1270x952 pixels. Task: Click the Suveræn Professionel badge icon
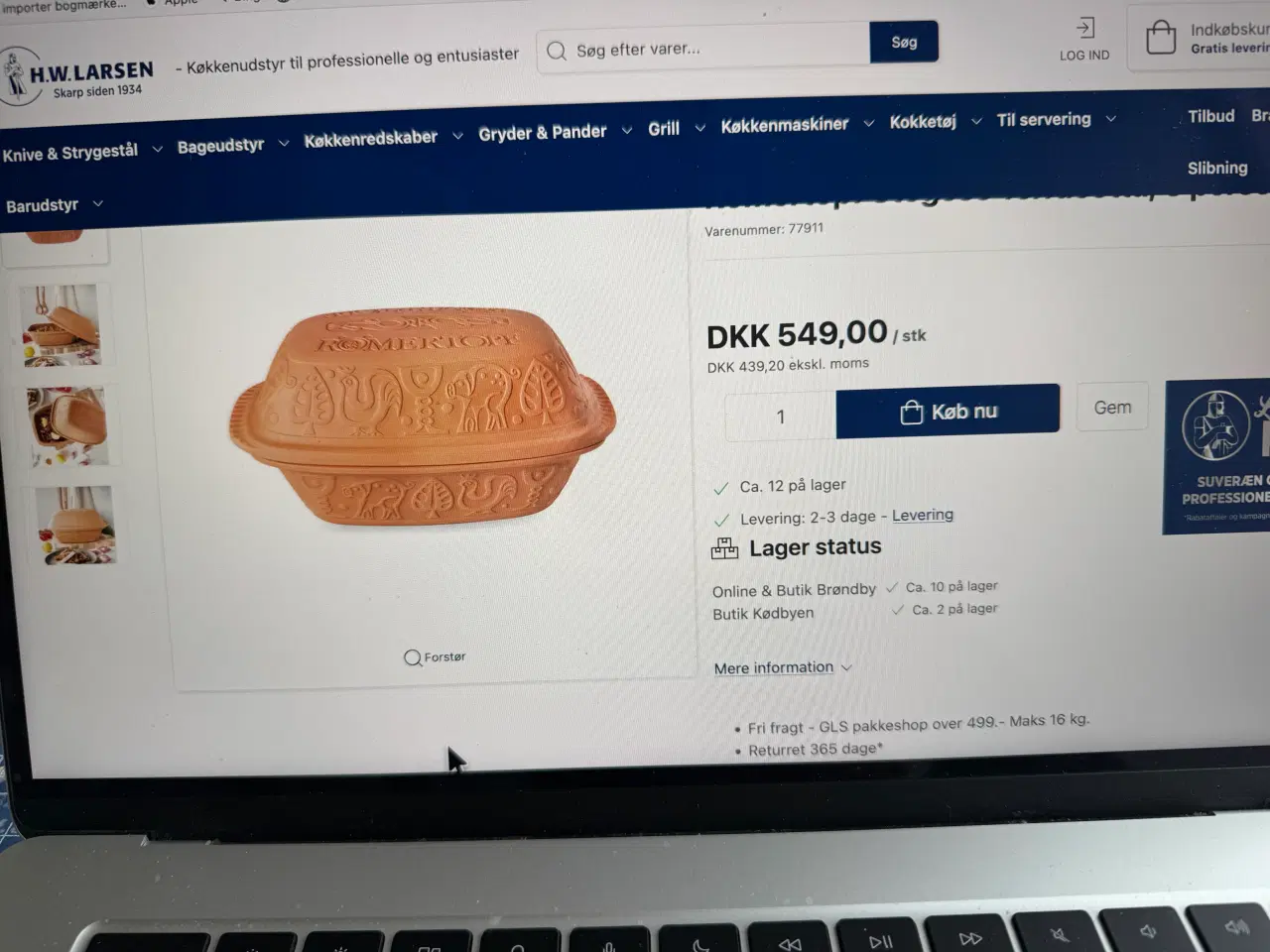(1215, 425)
